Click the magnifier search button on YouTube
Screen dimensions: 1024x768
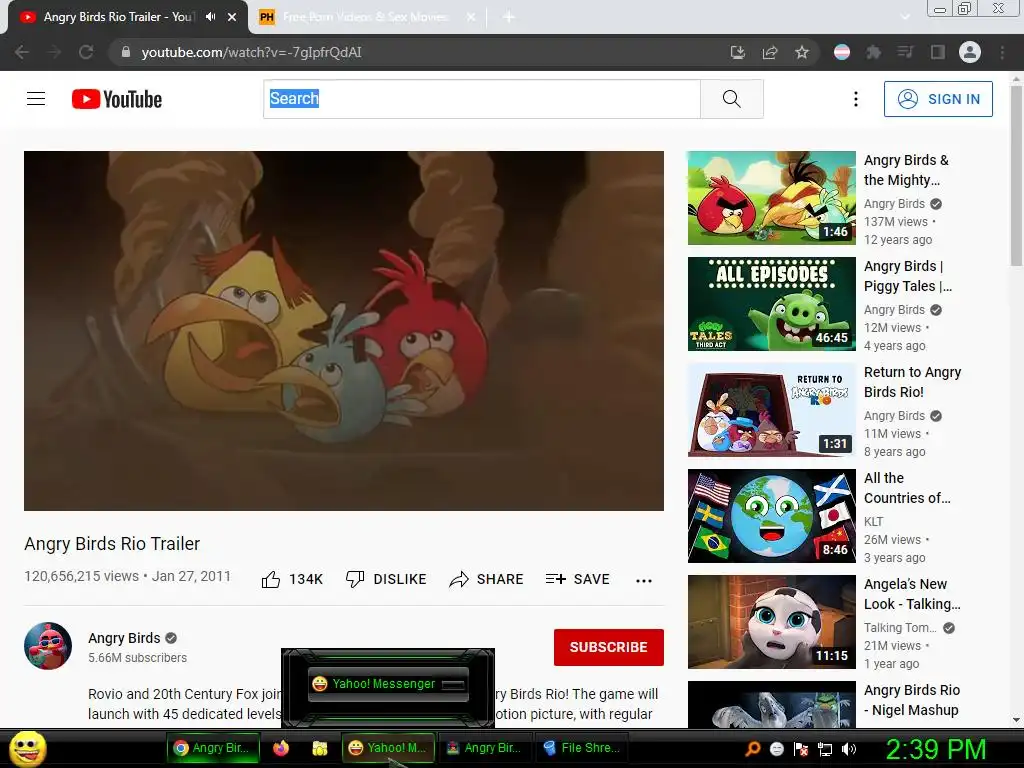point(731,99)
